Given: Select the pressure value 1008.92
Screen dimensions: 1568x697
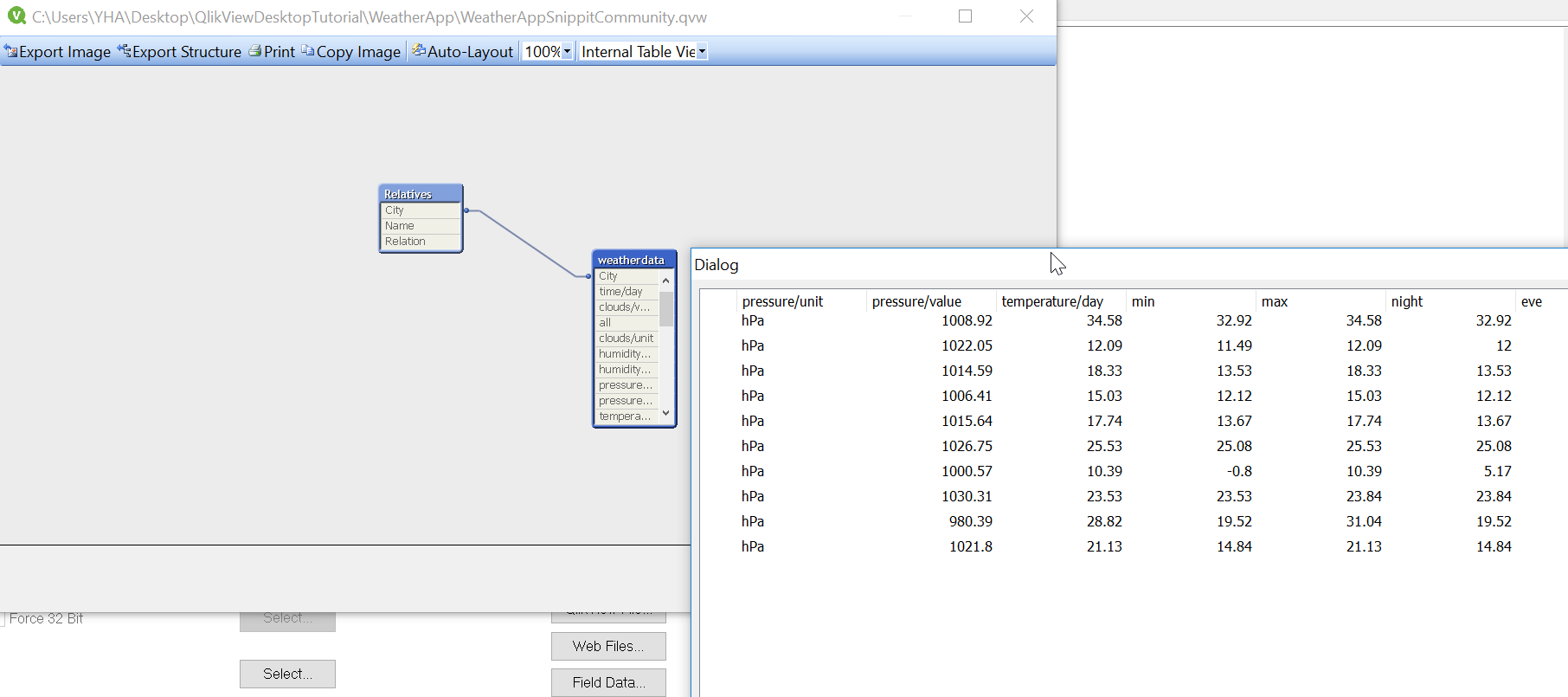Looking at the screenshot, I should (x=967, y=320).
